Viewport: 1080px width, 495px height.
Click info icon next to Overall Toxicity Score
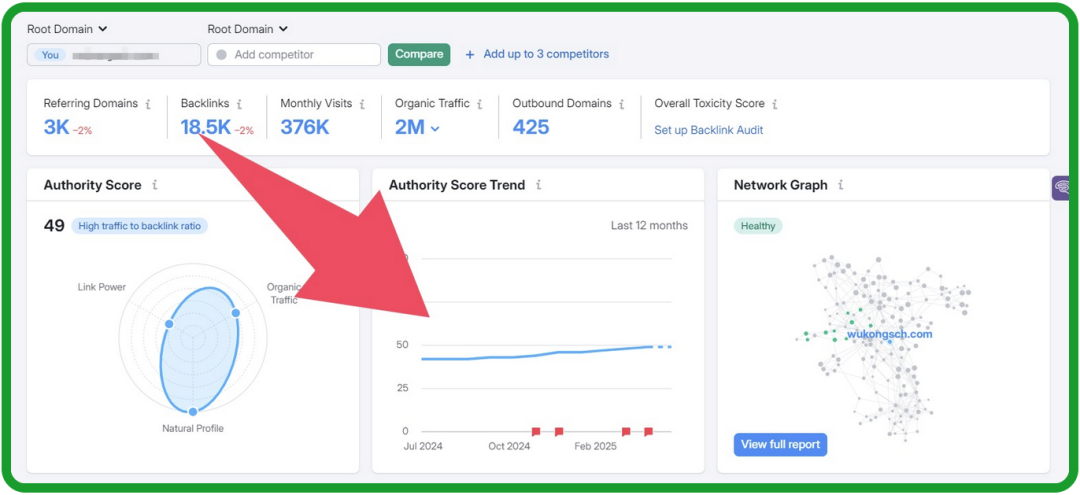(x=775, y=104)
